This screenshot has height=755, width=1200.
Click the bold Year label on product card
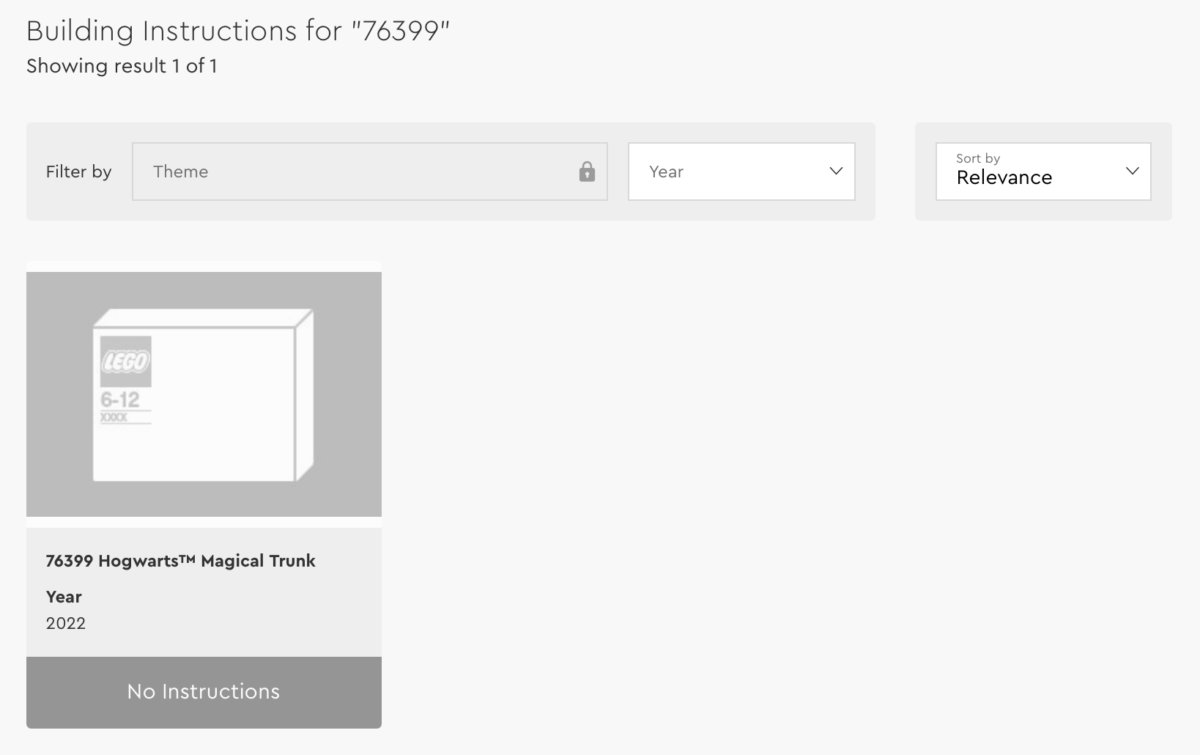pos(64,596)
